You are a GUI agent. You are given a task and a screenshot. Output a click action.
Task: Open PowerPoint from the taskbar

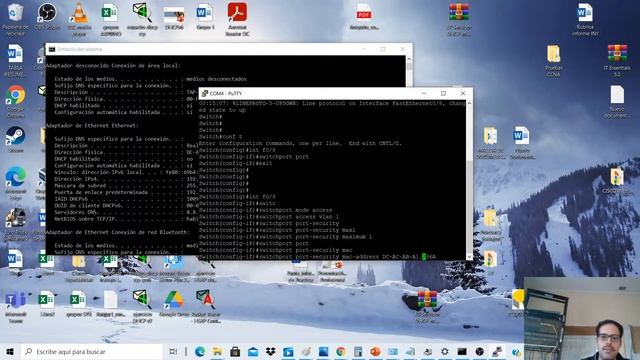376,351
